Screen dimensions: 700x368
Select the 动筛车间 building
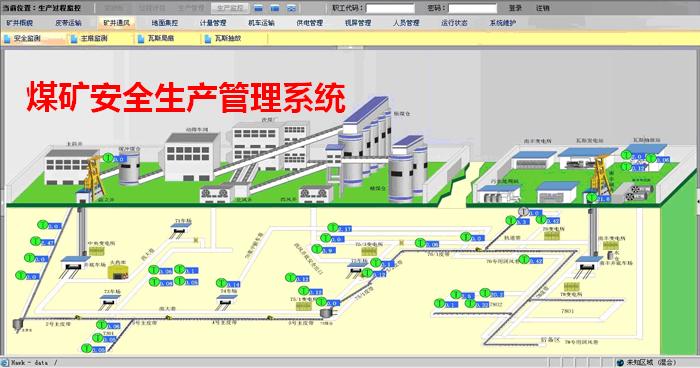192,157
